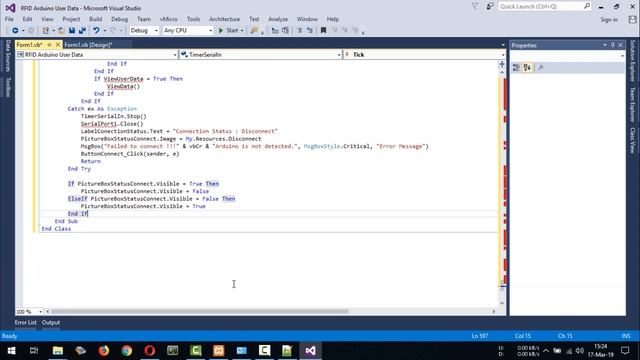640x360 pixels.
Task: Toggle auto-hide pin on Properties panel
Action: (613, 45)
